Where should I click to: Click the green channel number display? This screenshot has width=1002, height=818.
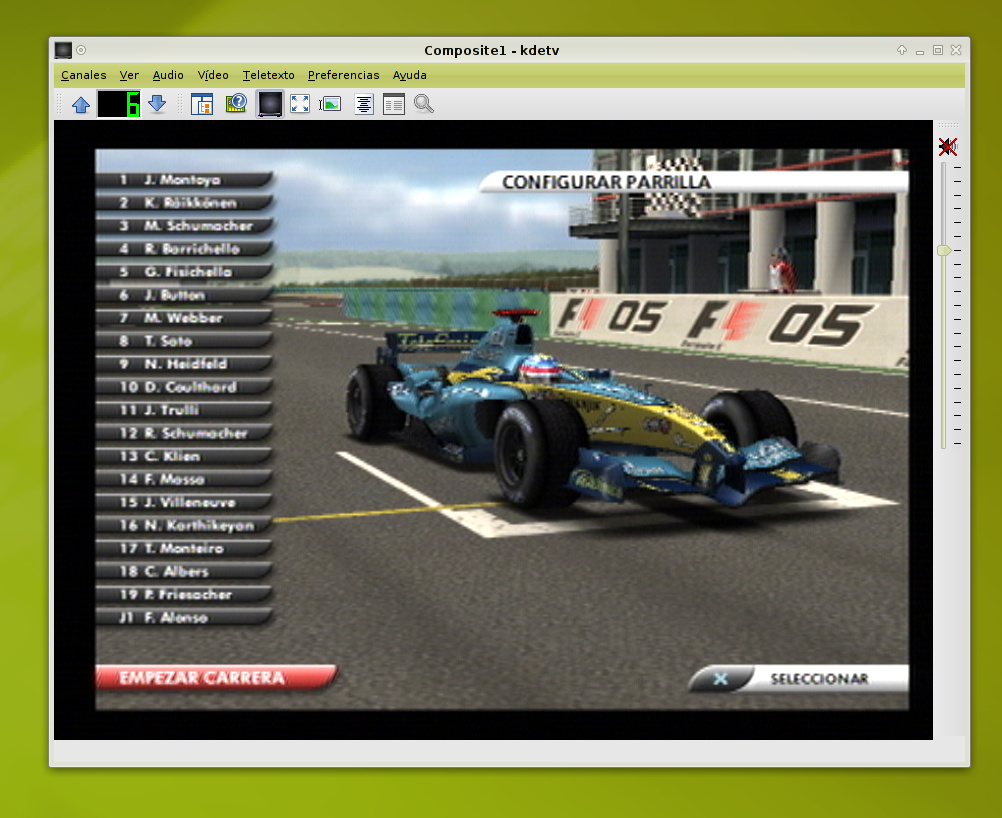pyautogui.click(x=119, y=104)
